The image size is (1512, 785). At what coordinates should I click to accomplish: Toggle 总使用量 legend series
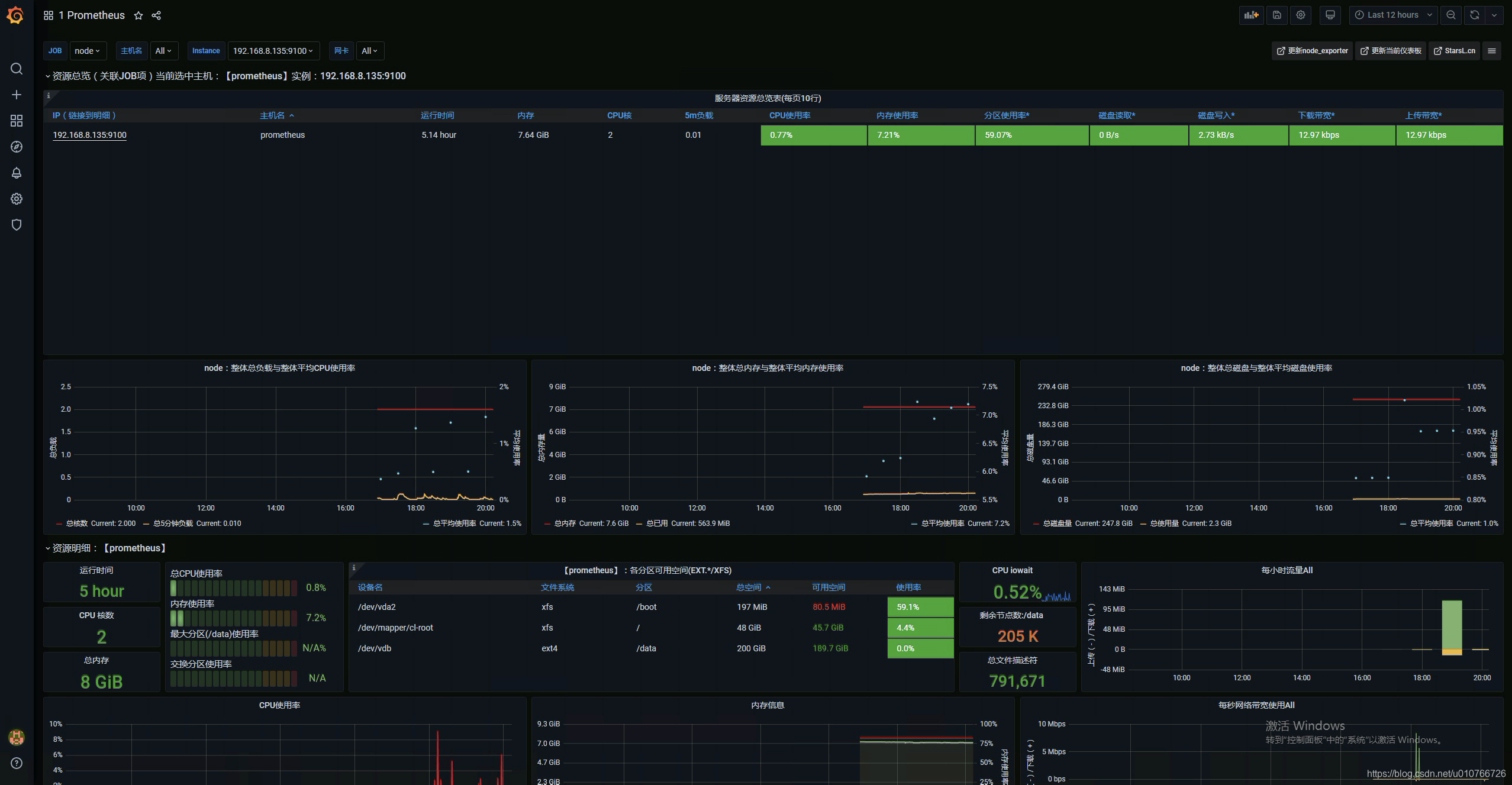pyautogui.click(x=1165, y=524)
